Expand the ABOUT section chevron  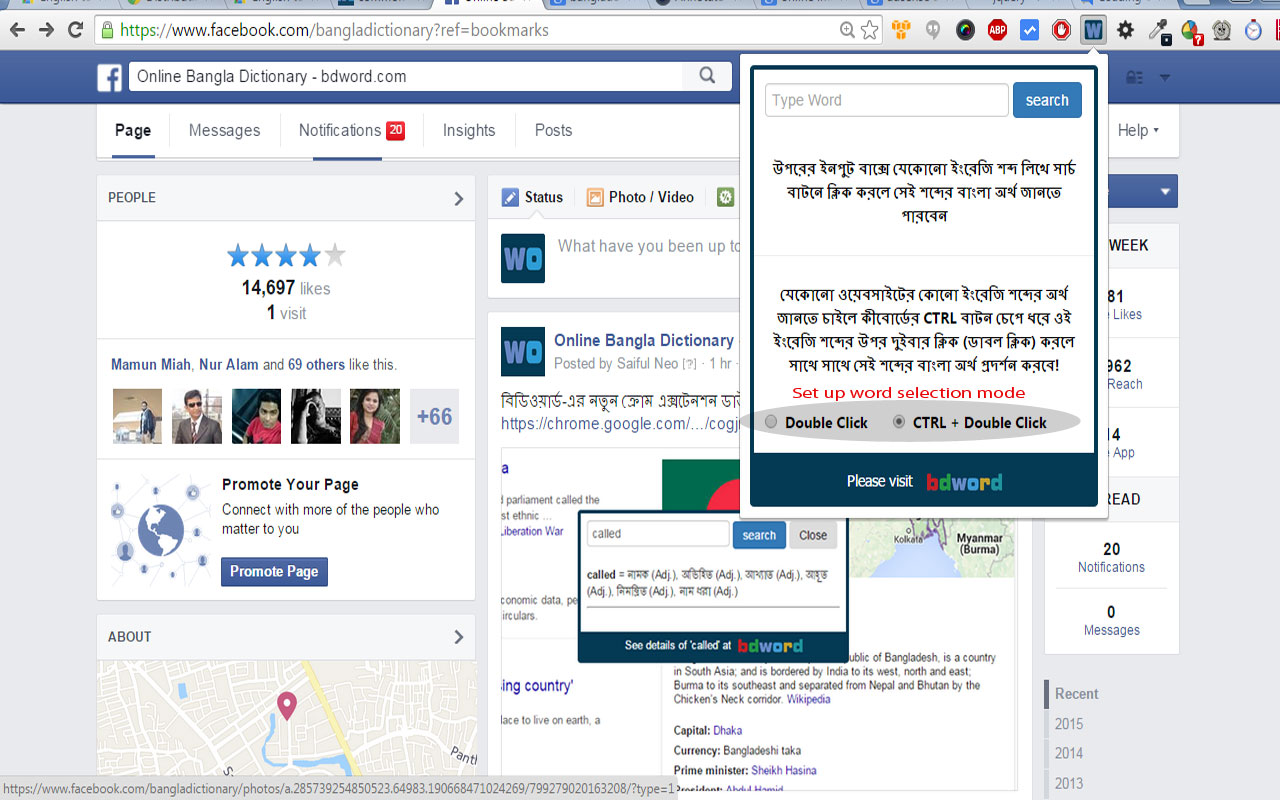tap(459, 637)
